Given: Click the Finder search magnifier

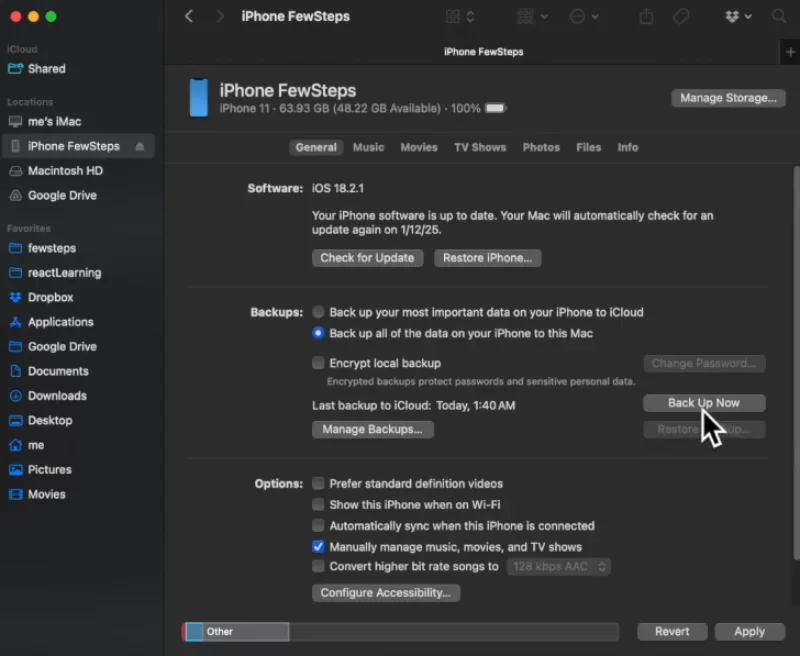Looking at the screenshot, I should click(779, 16).
